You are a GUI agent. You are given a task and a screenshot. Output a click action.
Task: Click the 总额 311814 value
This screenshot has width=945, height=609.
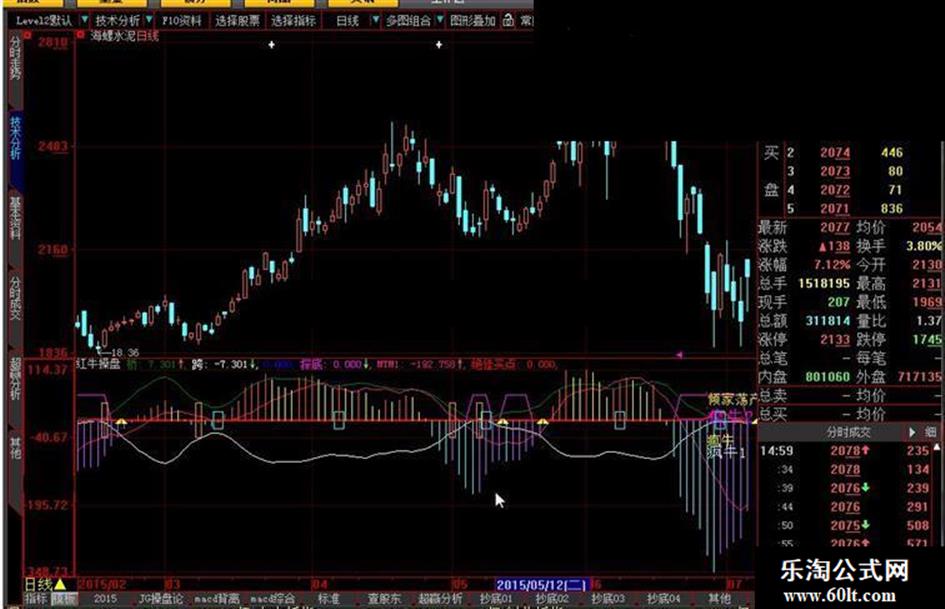click(x=827, y=321)
